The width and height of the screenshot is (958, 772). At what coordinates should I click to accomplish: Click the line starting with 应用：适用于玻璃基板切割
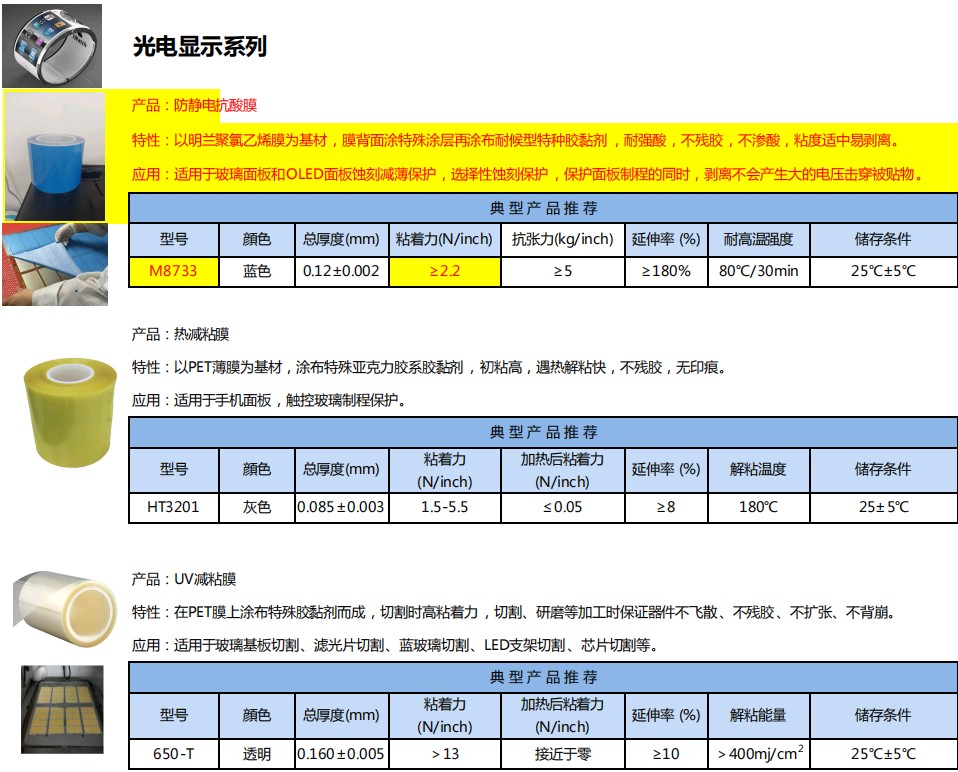pyautogui.click(x=395, y=645)
